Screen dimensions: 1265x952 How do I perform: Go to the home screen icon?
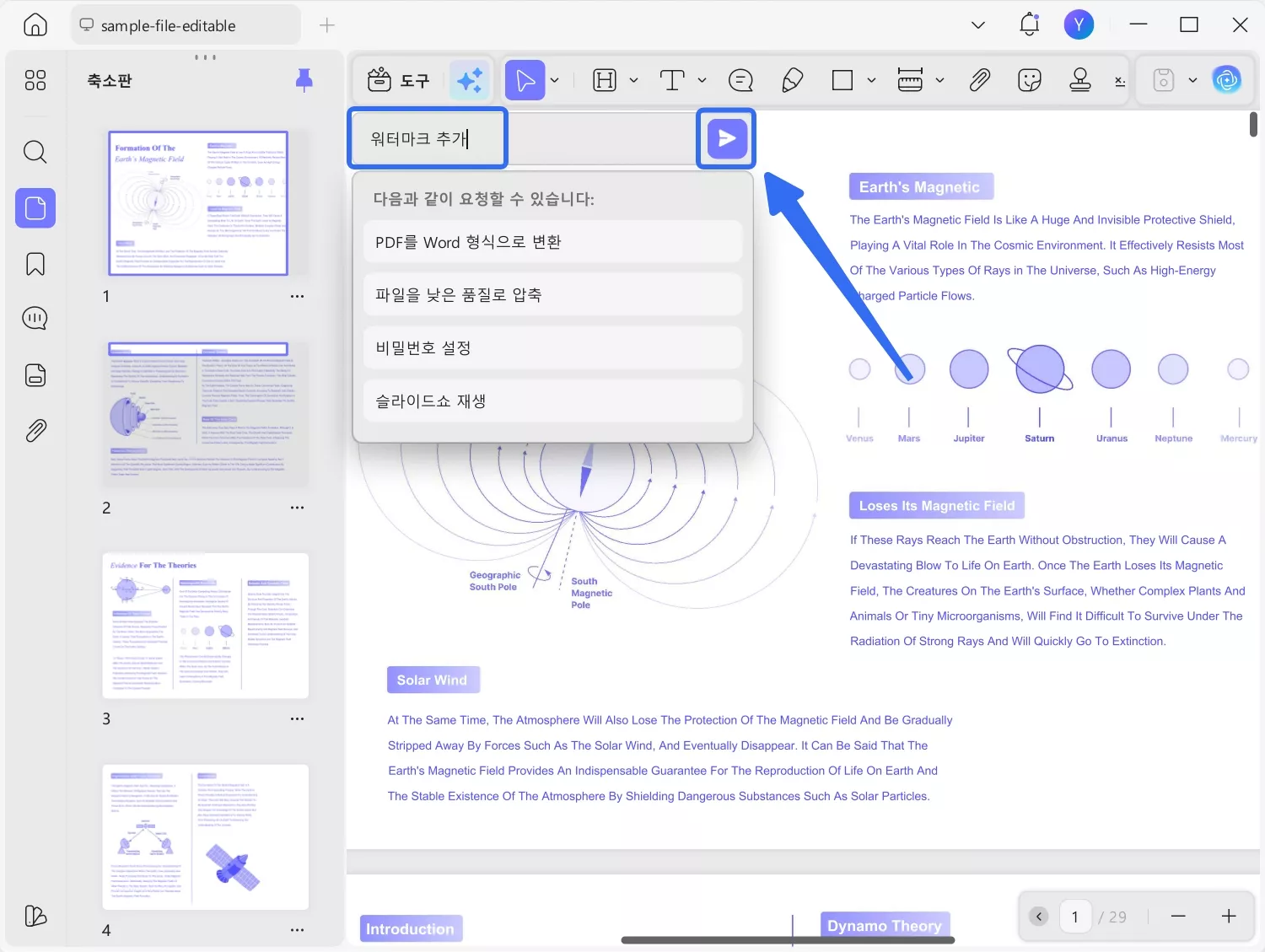tap(35, 24)
